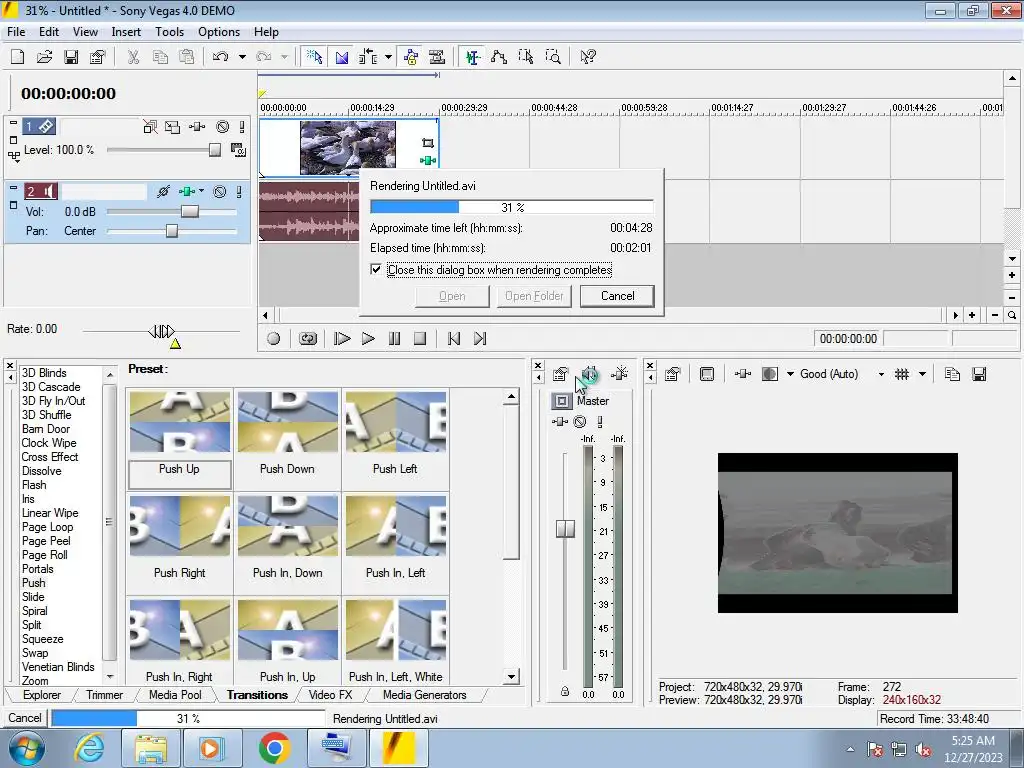1024x768 pixels.
Task: Uncheck Close this dialog box when rendering completes
Action: tap(376, 269)
